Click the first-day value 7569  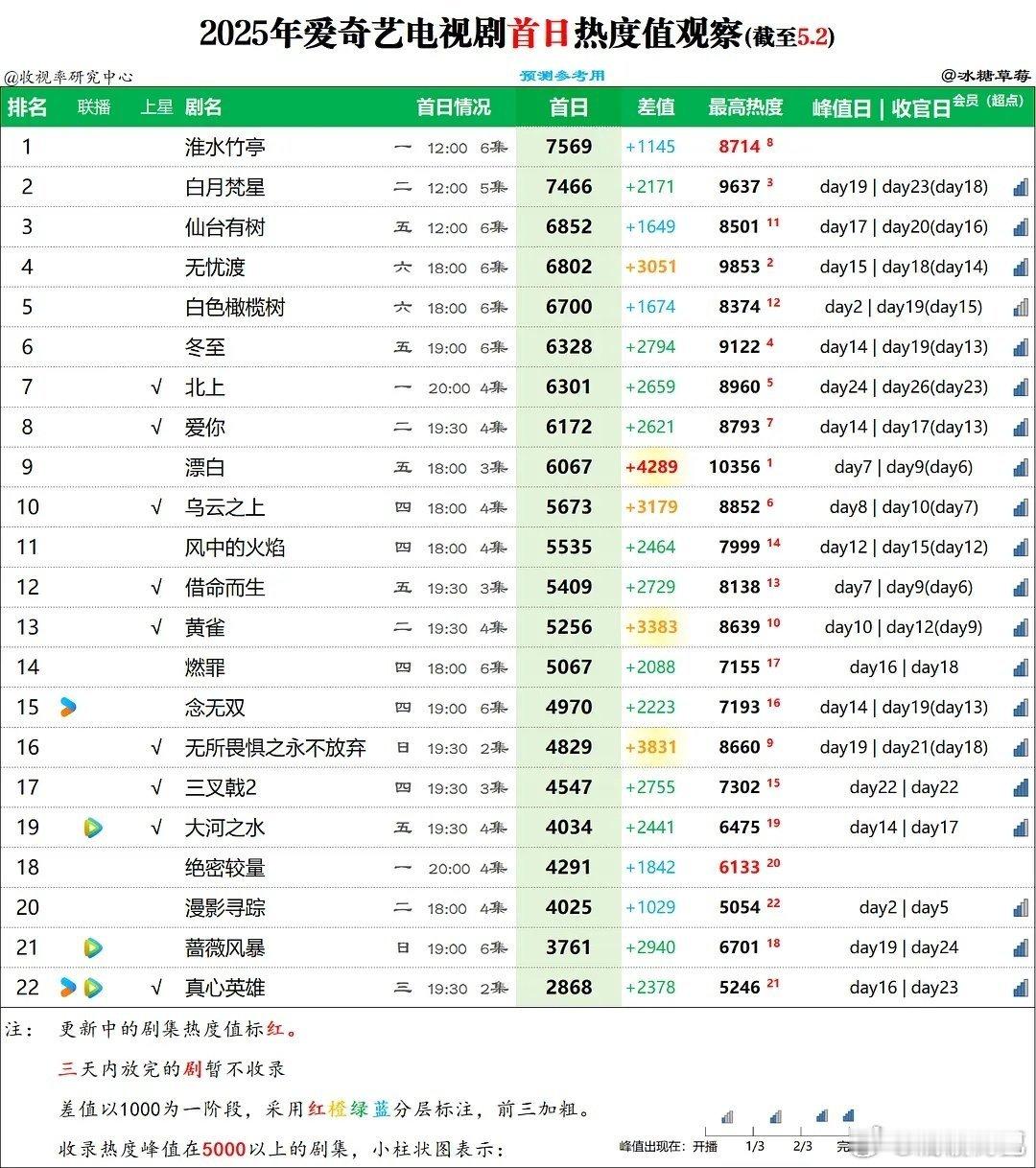[x=569, y=147]
